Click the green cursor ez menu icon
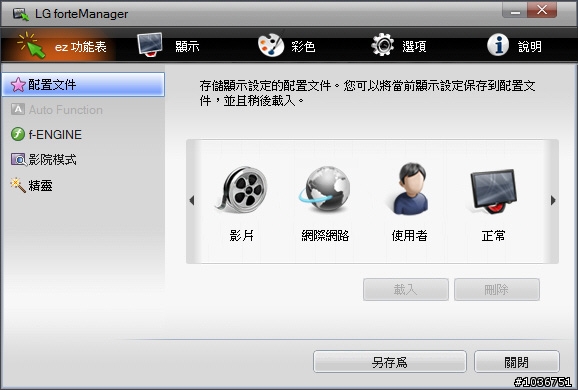 32,45
